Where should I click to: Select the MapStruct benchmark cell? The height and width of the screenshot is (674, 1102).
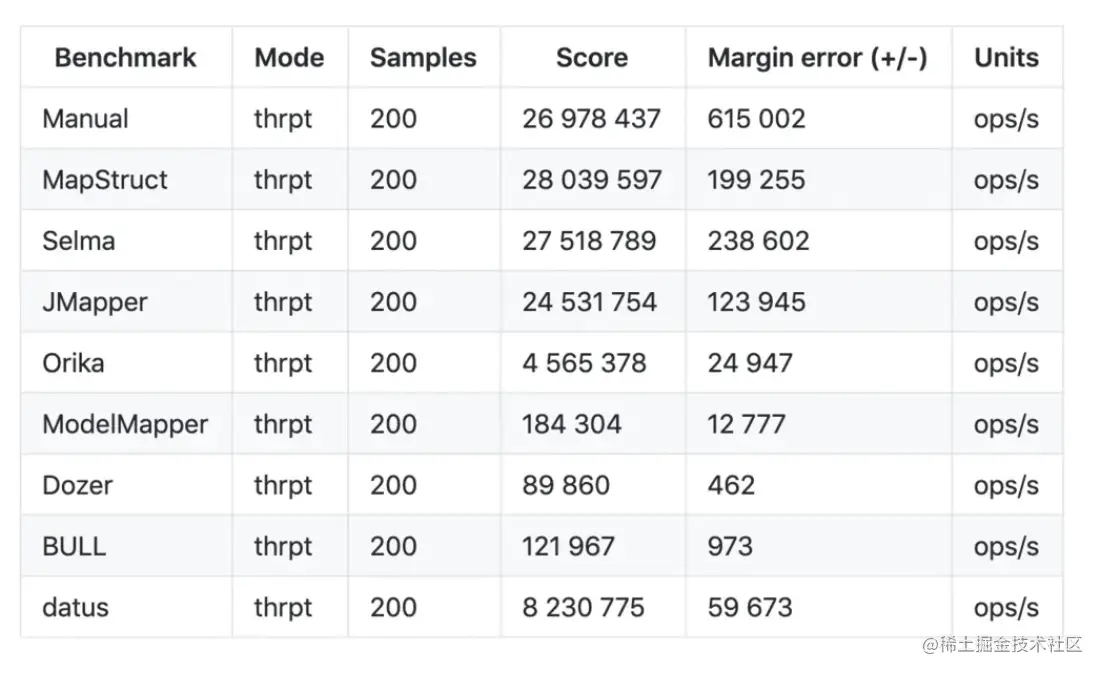[105, 180]
